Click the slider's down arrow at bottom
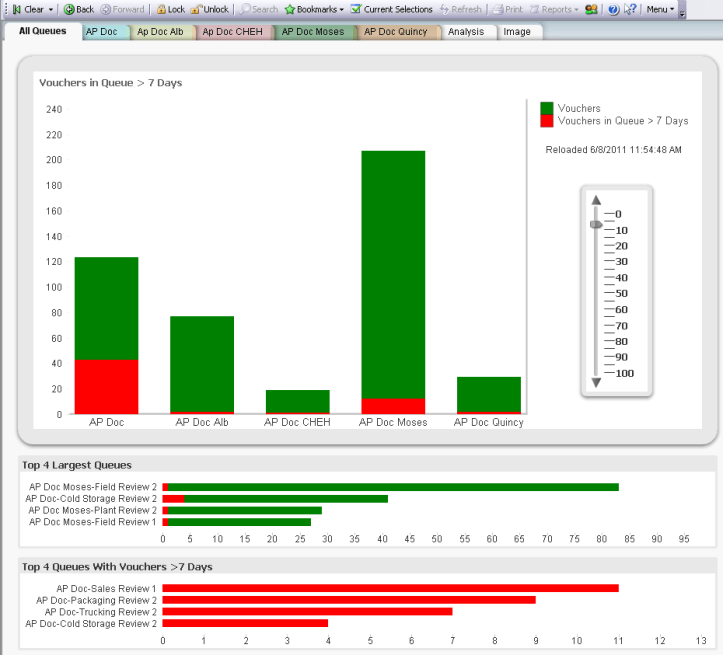723x655 pixels. click(x=596, y=382)
